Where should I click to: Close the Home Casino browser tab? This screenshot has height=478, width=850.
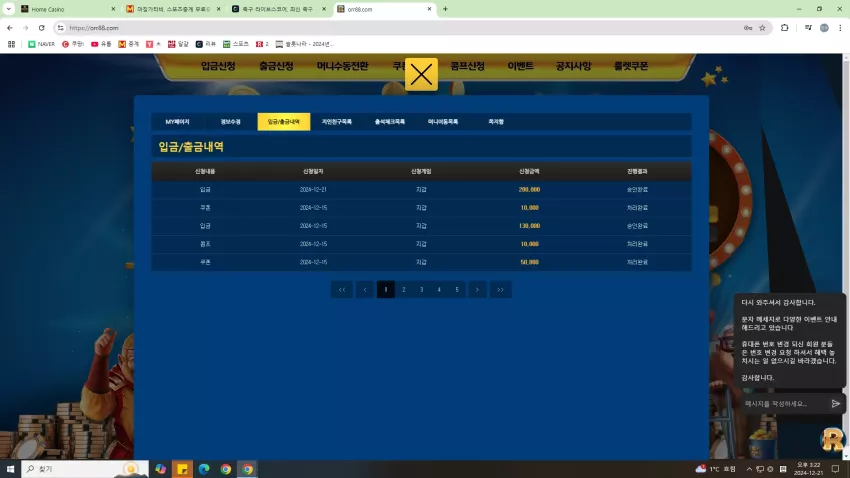point(113,9)
